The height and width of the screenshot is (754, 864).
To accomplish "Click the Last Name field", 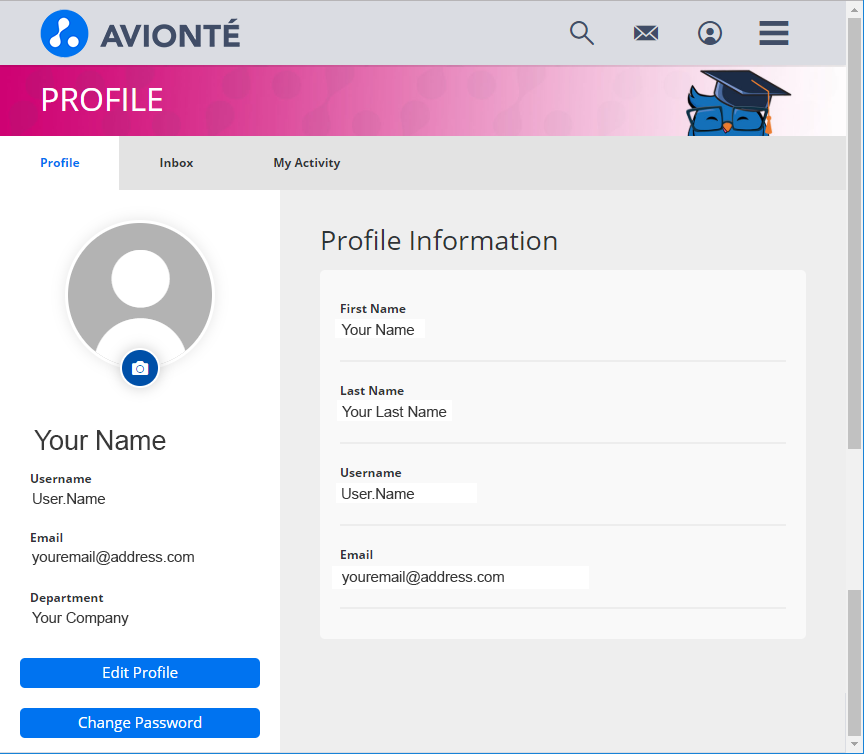I will 395,412.
